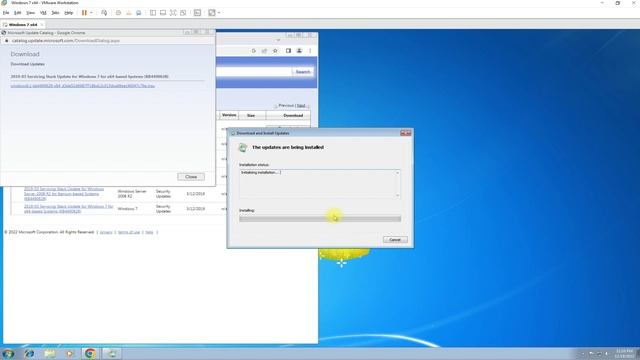
Task: Expand the power options dropdown arrow
Action: tap(91, 13)
